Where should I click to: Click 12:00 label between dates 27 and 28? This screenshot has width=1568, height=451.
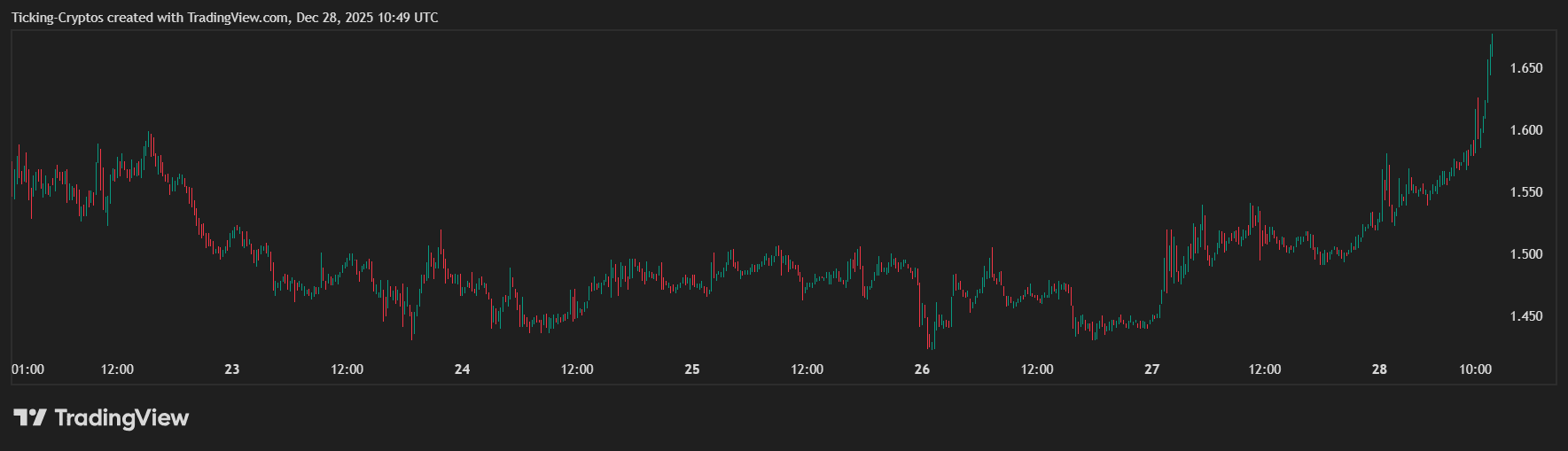click(1264, 369)
